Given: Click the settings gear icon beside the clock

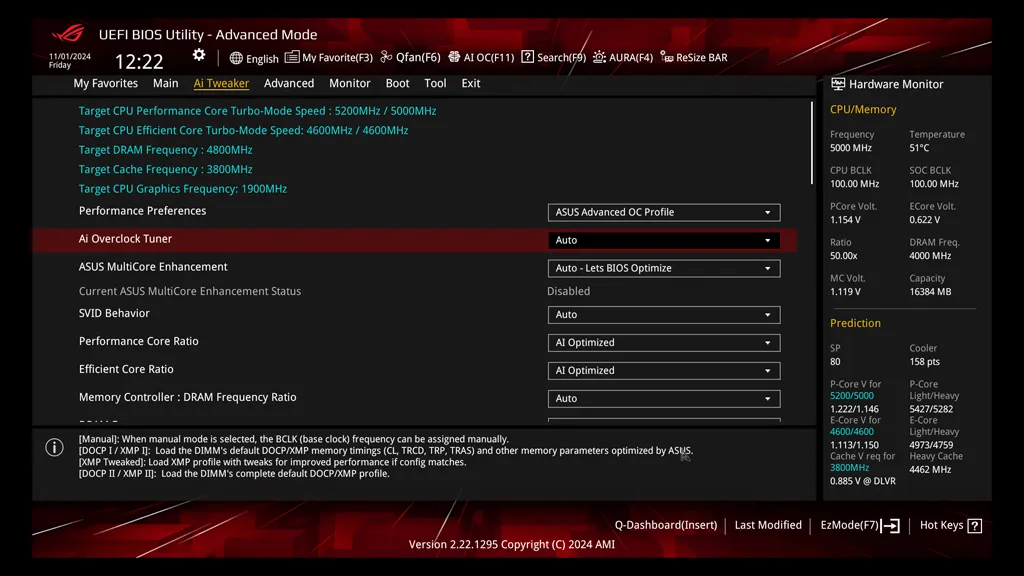Looking at the screenshot, I should (x=199, y=56).
